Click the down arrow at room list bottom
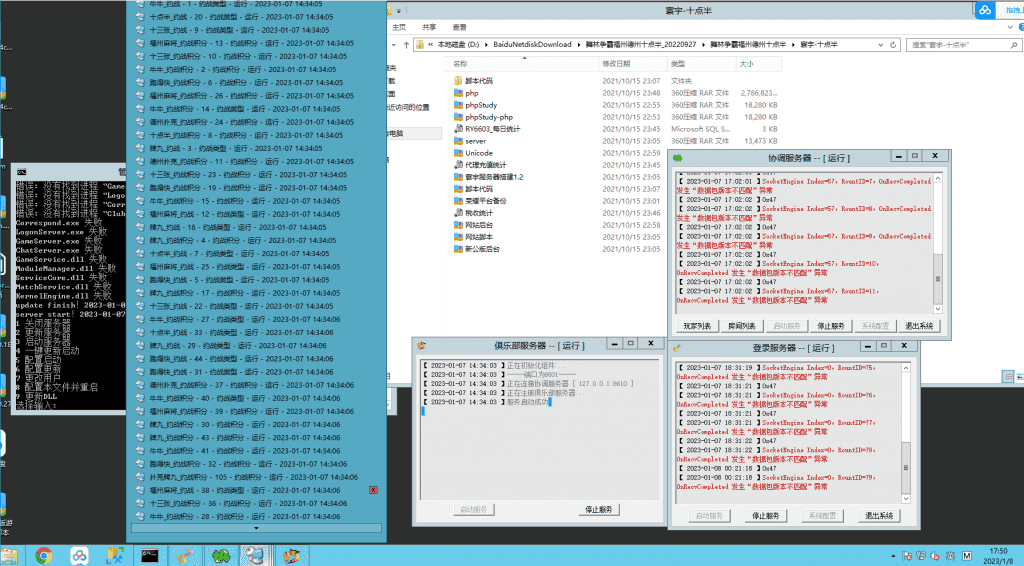Image resolution: width=1024 pixels, height=566 pixels. click(x=256, y=528)
